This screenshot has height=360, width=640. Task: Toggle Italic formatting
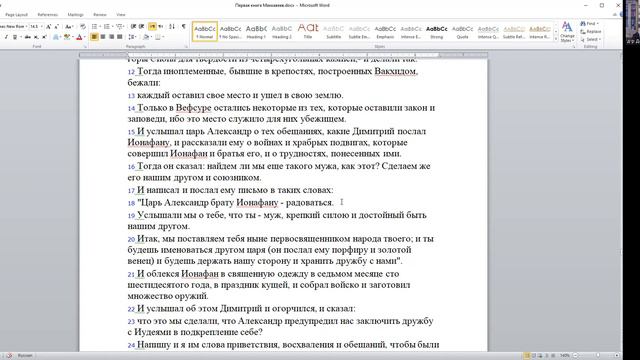pyautogui.click(x=6, y=37)
